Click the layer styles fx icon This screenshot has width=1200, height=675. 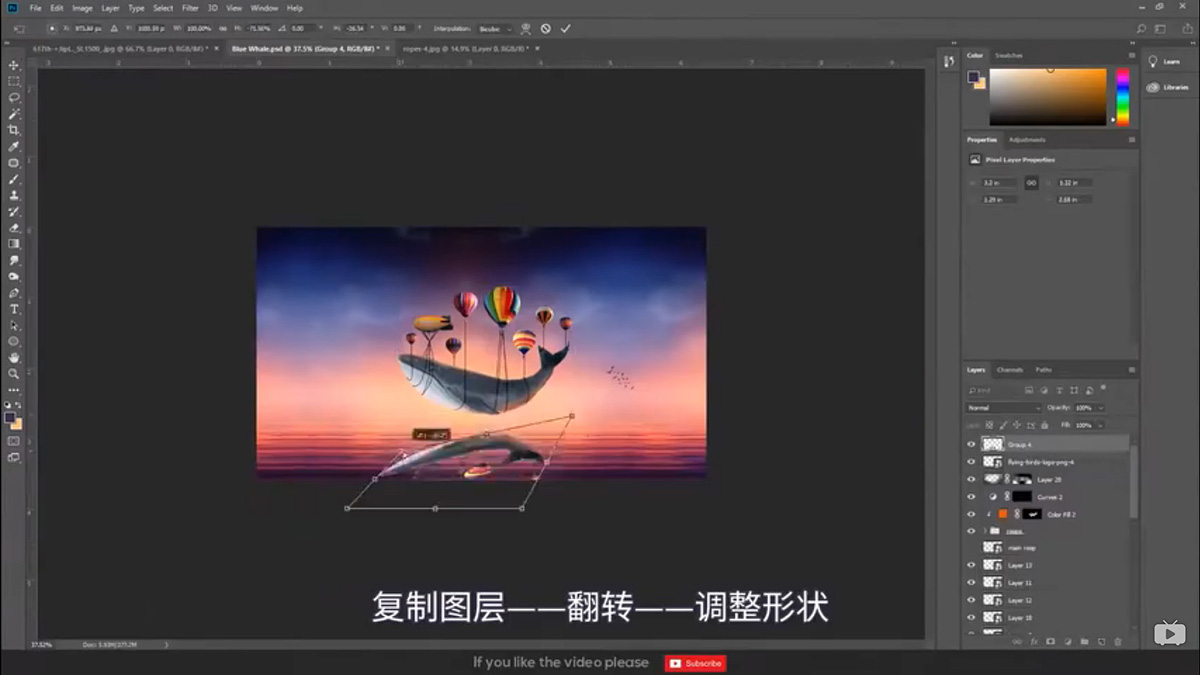[1034, 639]
